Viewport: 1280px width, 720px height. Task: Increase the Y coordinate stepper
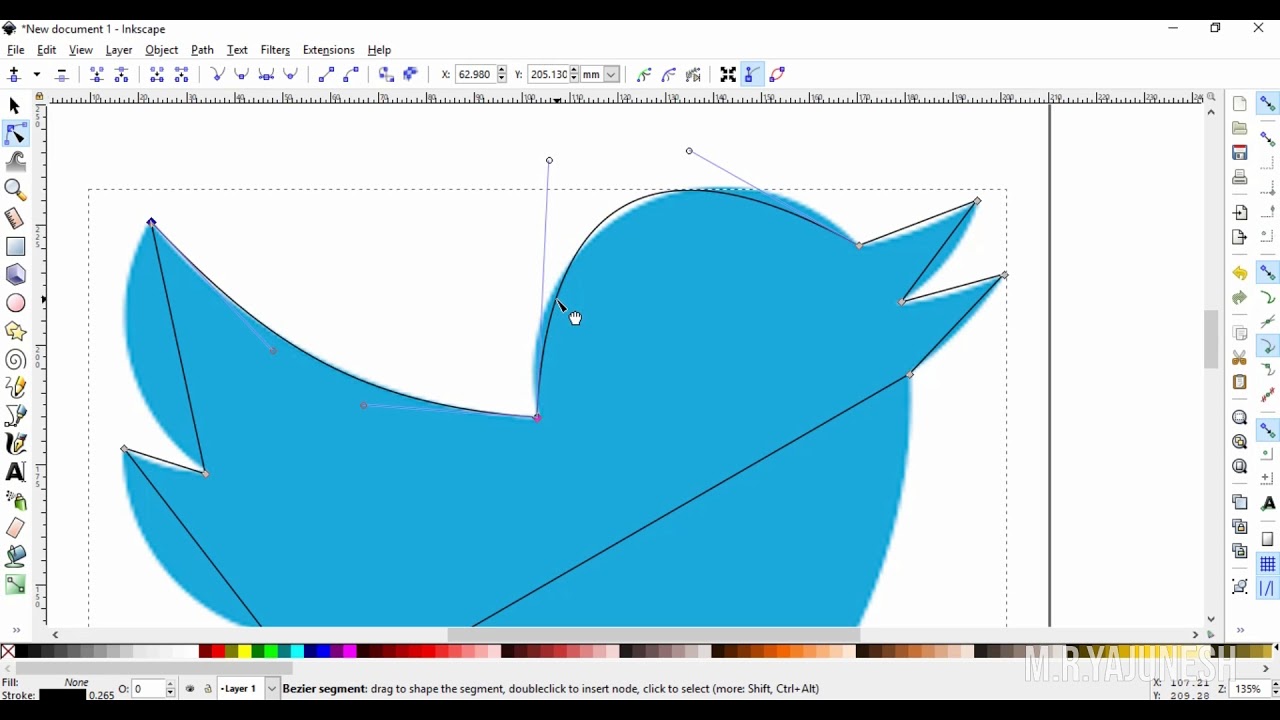point(574,71)
